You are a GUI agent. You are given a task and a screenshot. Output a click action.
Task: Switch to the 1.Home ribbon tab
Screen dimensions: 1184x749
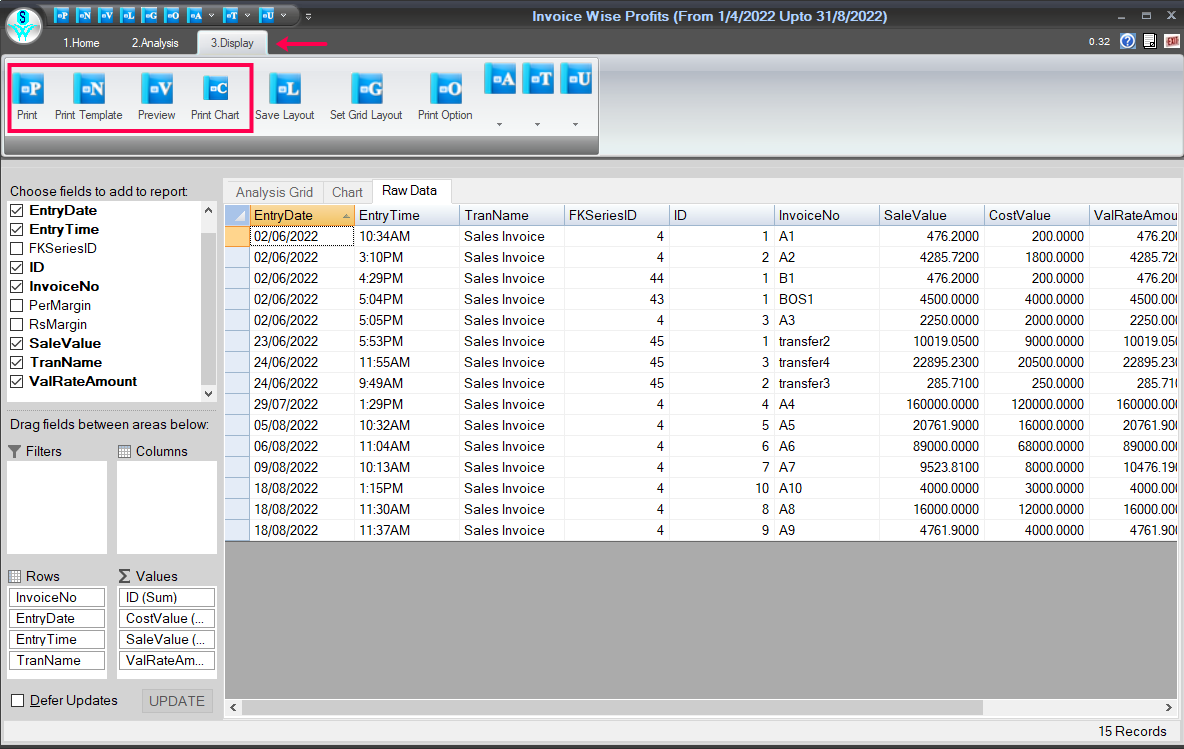(x=81, y=43)
